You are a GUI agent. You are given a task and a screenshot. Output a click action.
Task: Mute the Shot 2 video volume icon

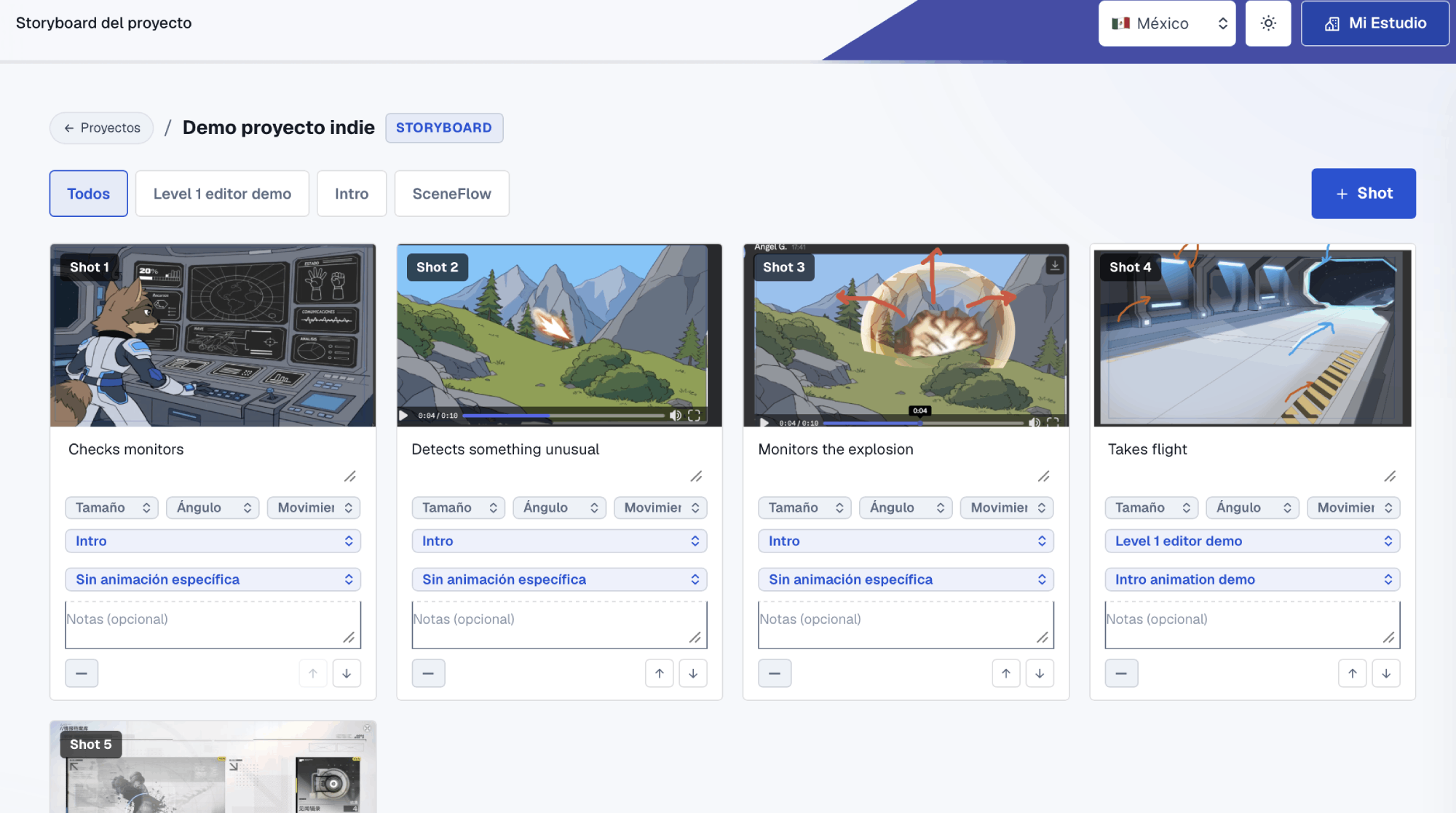[675, 416]
